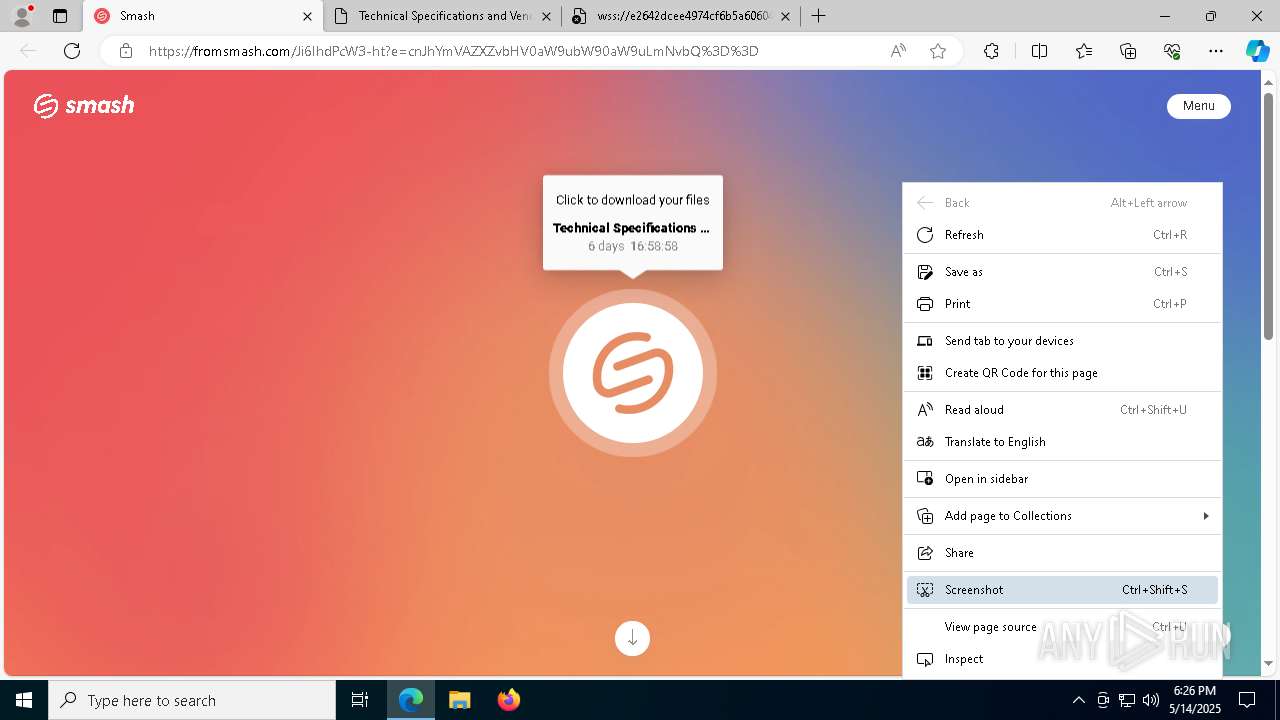Click the Smash logo in the page header
The image size is (1280, 720).
[84, 105]
